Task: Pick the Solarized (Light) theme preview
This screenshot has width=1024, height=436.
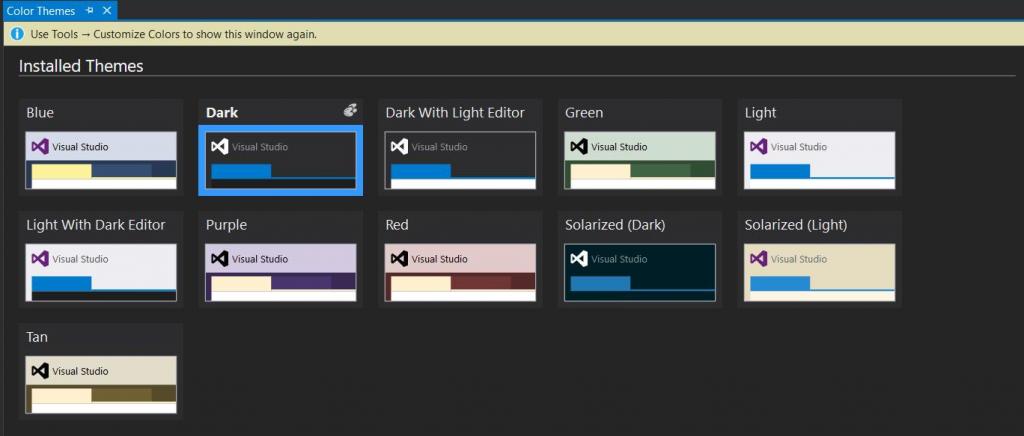Action: (820, 273)
